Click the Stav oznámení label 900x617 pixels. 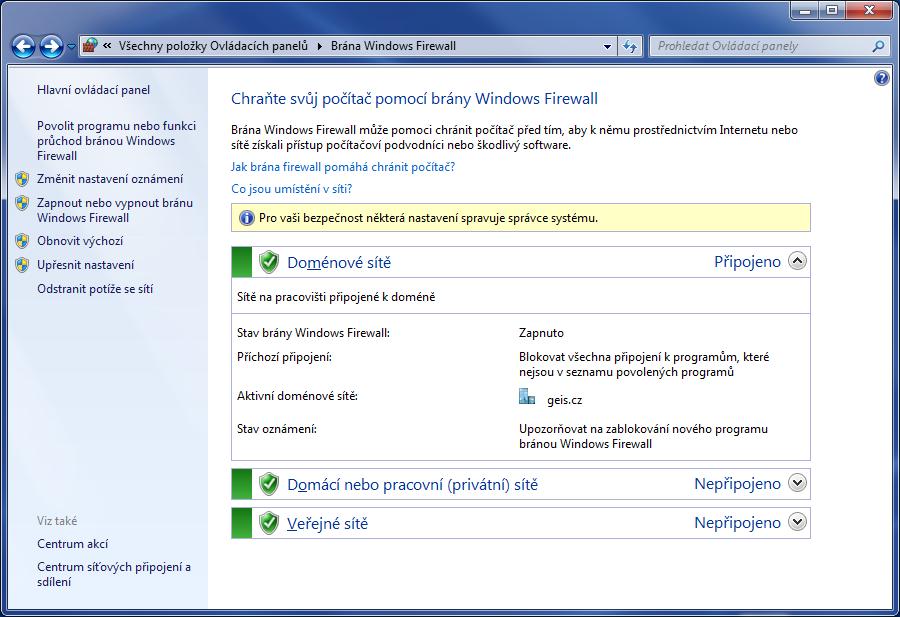pyautogui.click(x=277, y=429)
